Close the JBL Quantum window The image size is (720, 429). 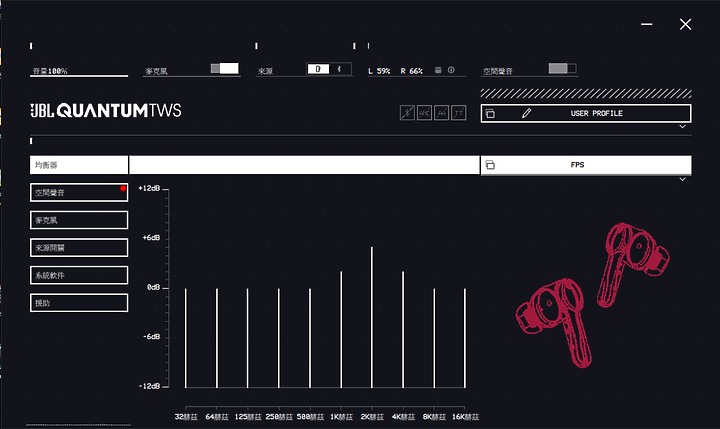[686, 24]
